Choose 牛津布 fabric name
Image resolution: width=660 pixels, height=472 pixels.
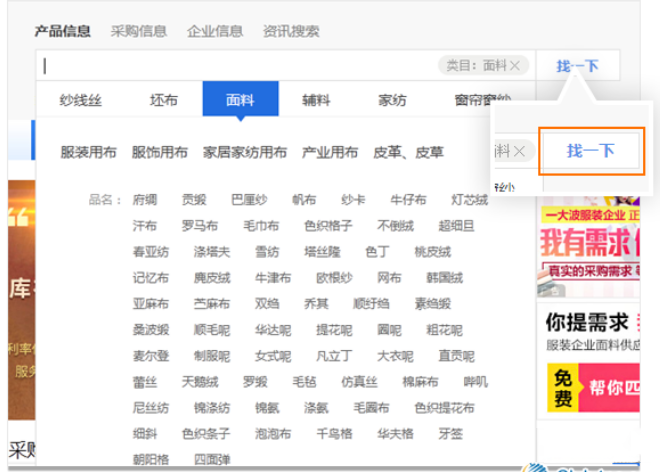pos(273,278)
